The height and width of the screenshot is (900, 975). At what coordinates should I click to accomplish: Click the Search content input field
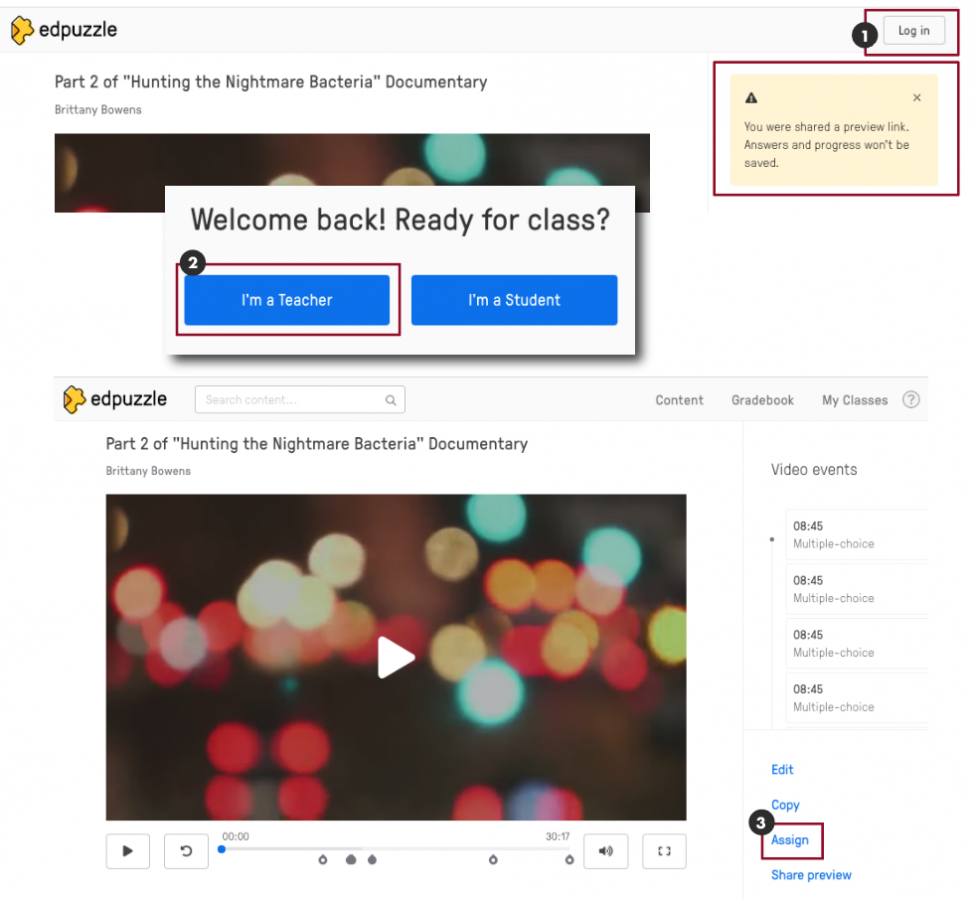coord(290,399)
